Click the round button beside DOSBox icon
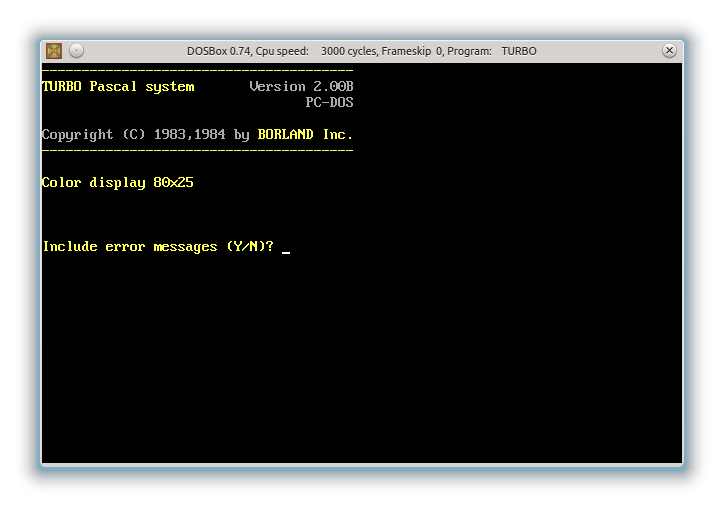 tap(77, 51)
